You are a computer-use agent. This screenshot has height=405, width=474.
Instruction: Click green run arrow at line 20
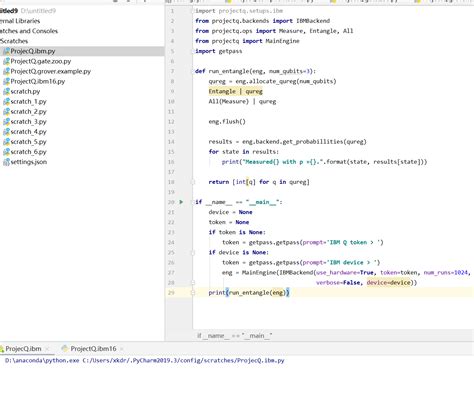[181, 202]
